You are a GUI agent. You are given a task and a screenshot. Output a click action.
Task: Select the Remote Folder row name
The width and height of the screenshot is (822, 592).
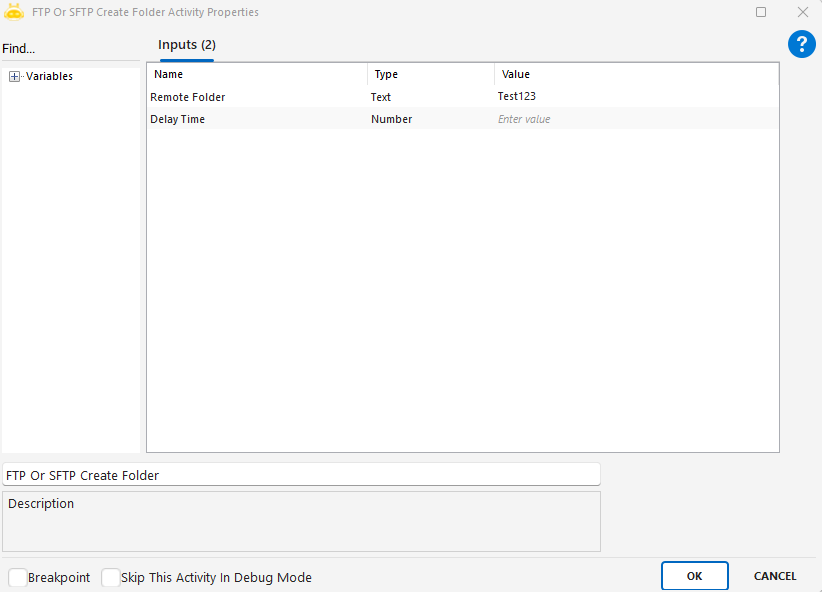[188, 97]
